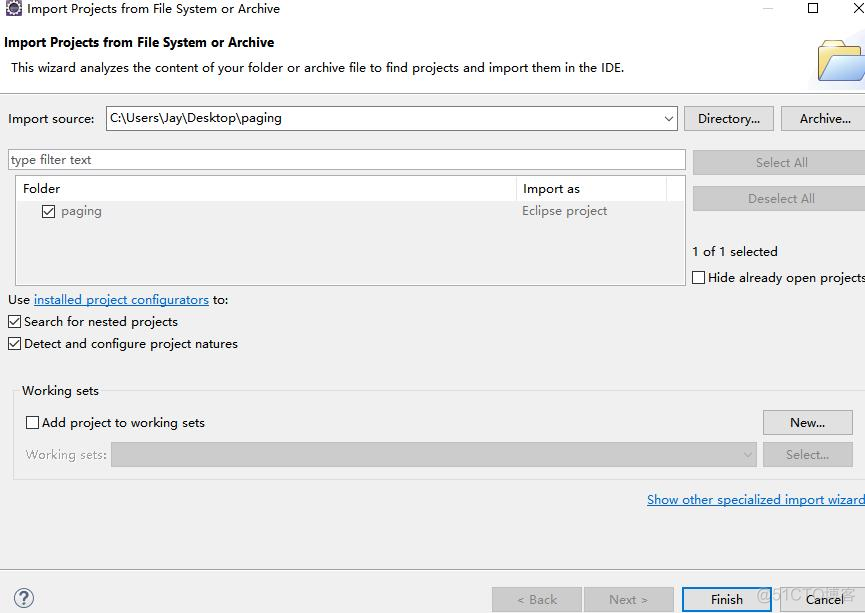Maximize the import dialog window
Screen dimensions: 865x613
(x=812, y=9)
